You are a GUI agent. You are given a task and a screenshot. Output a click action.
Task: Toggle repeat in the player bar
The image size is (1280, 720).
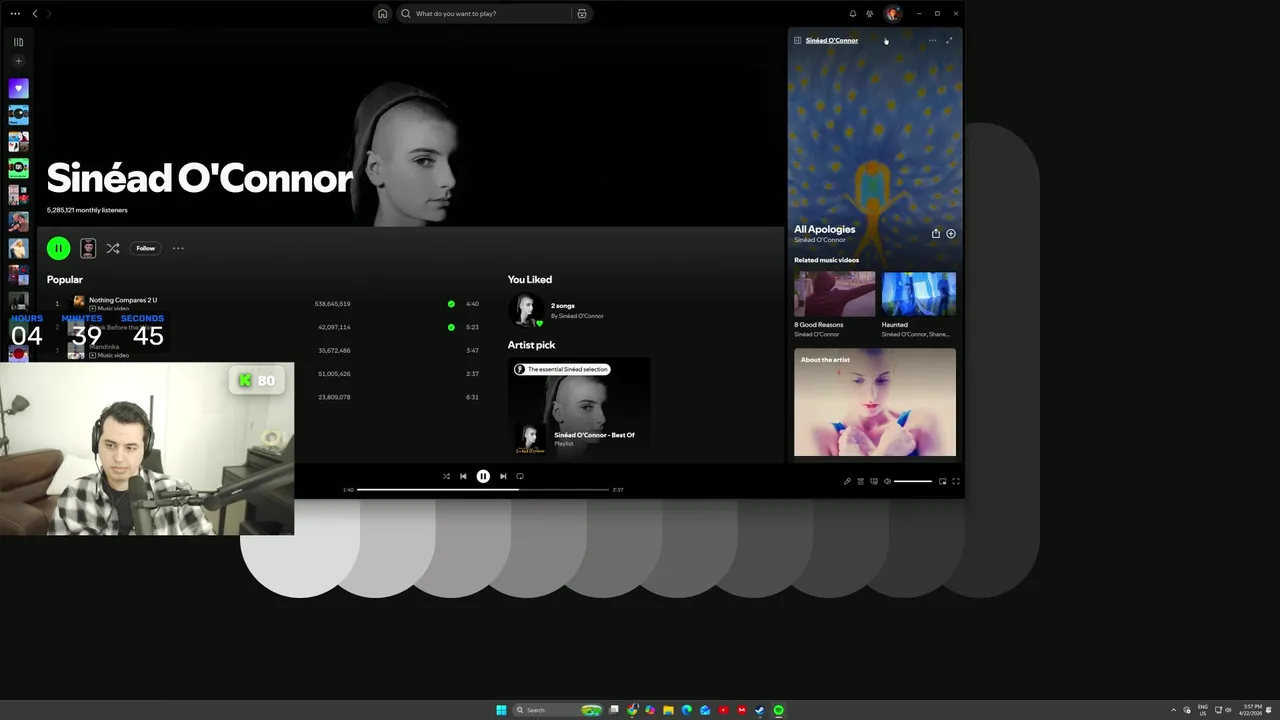pyautogui.click(x=520, y=476)
